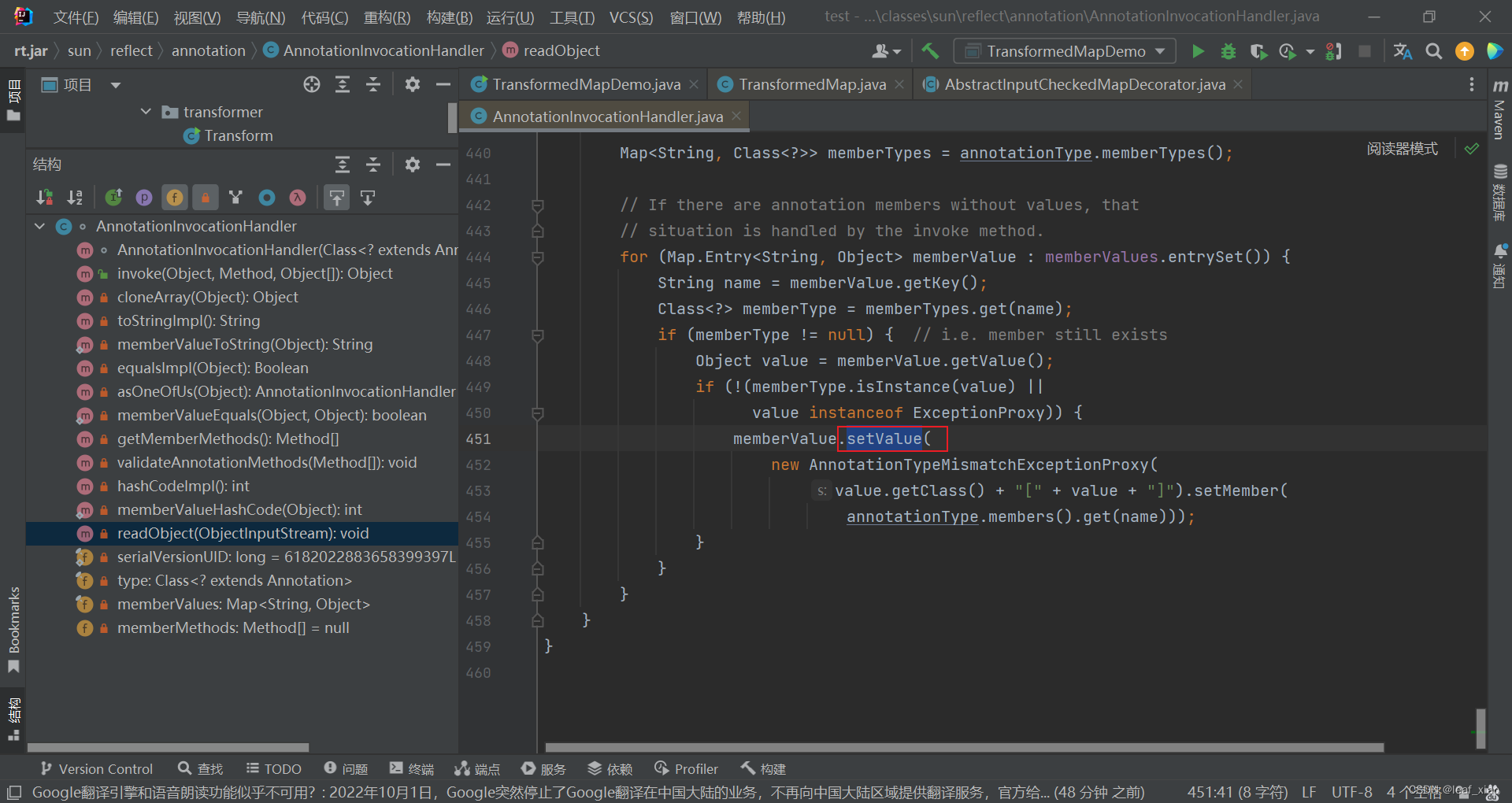Open the user account dropdown in toolbar

click(887, 51)
